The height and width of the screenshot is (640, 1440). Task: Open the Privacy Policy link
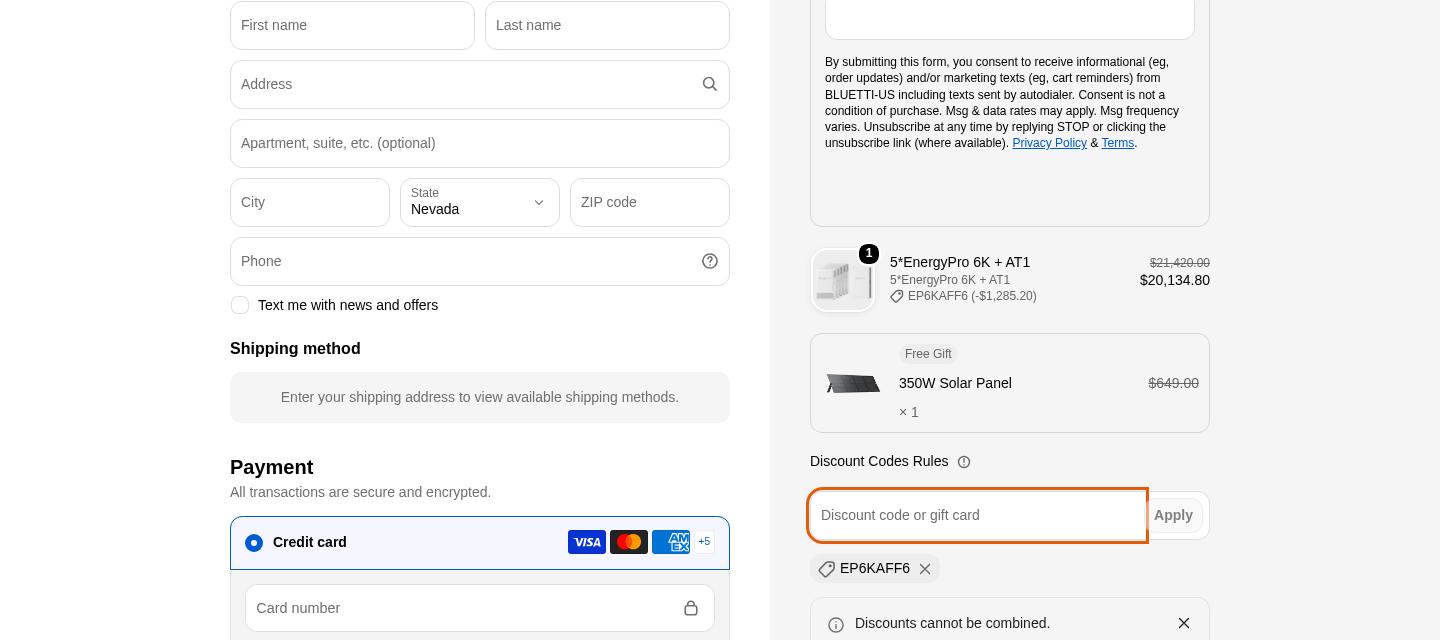pos(1049,143)
